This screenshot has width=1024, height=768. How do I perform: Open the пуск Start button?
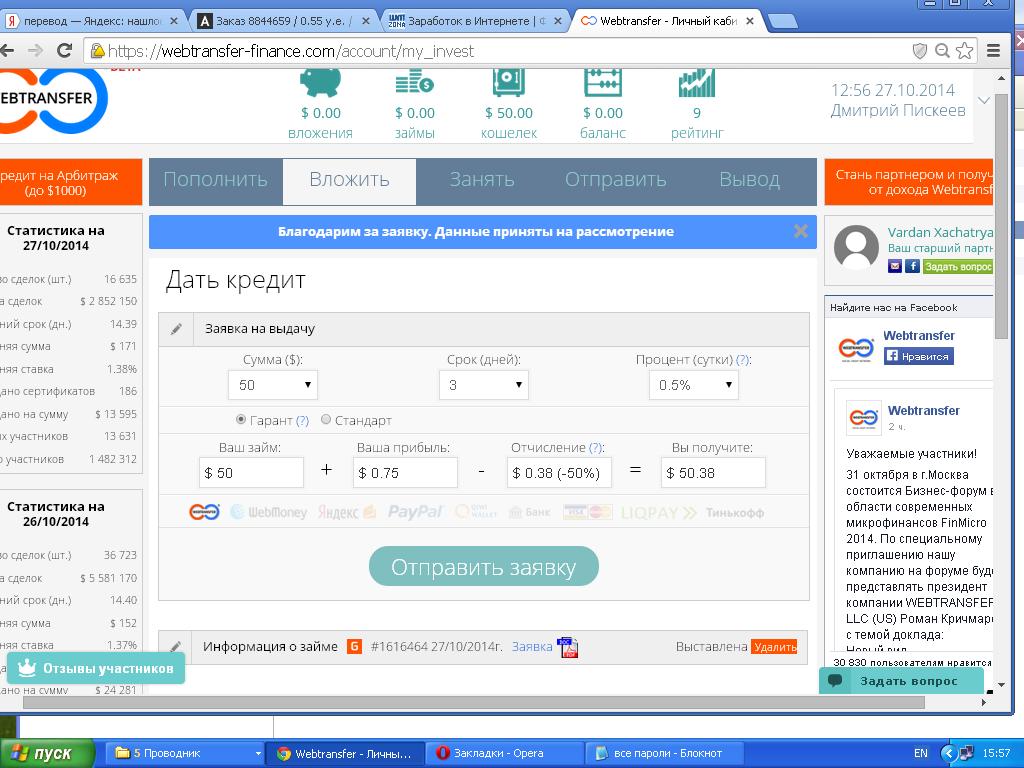pyautogui.click(x=47, y=753)
